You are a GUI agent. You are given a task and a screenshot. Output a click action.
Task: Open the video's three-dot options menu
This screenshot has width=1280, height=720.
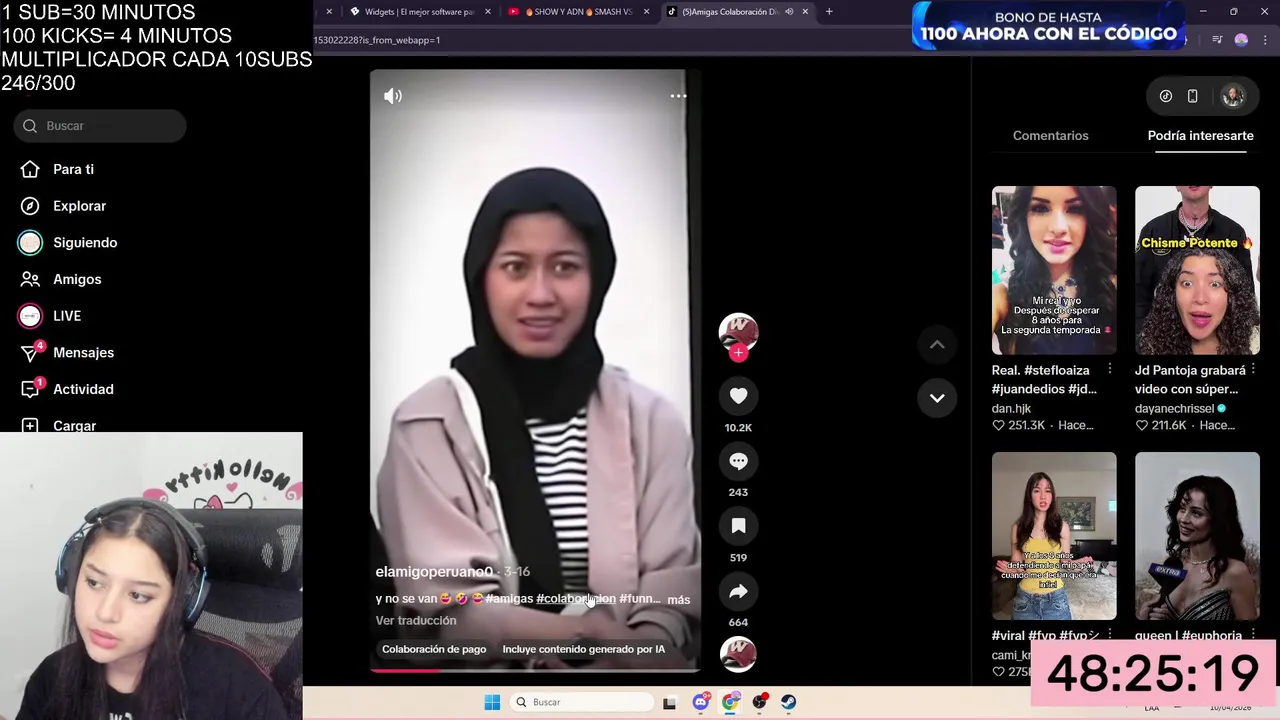click(678, 96)
